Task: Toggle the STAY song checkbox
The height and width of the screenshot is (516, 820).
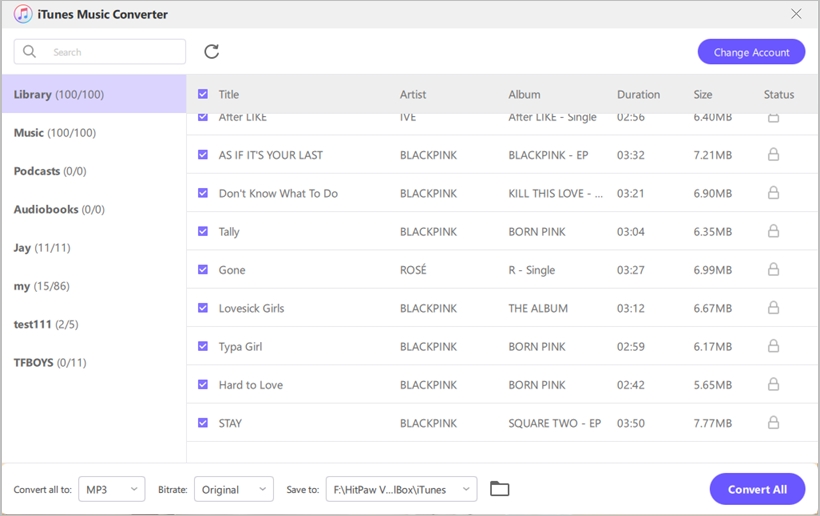Action: 203,422
